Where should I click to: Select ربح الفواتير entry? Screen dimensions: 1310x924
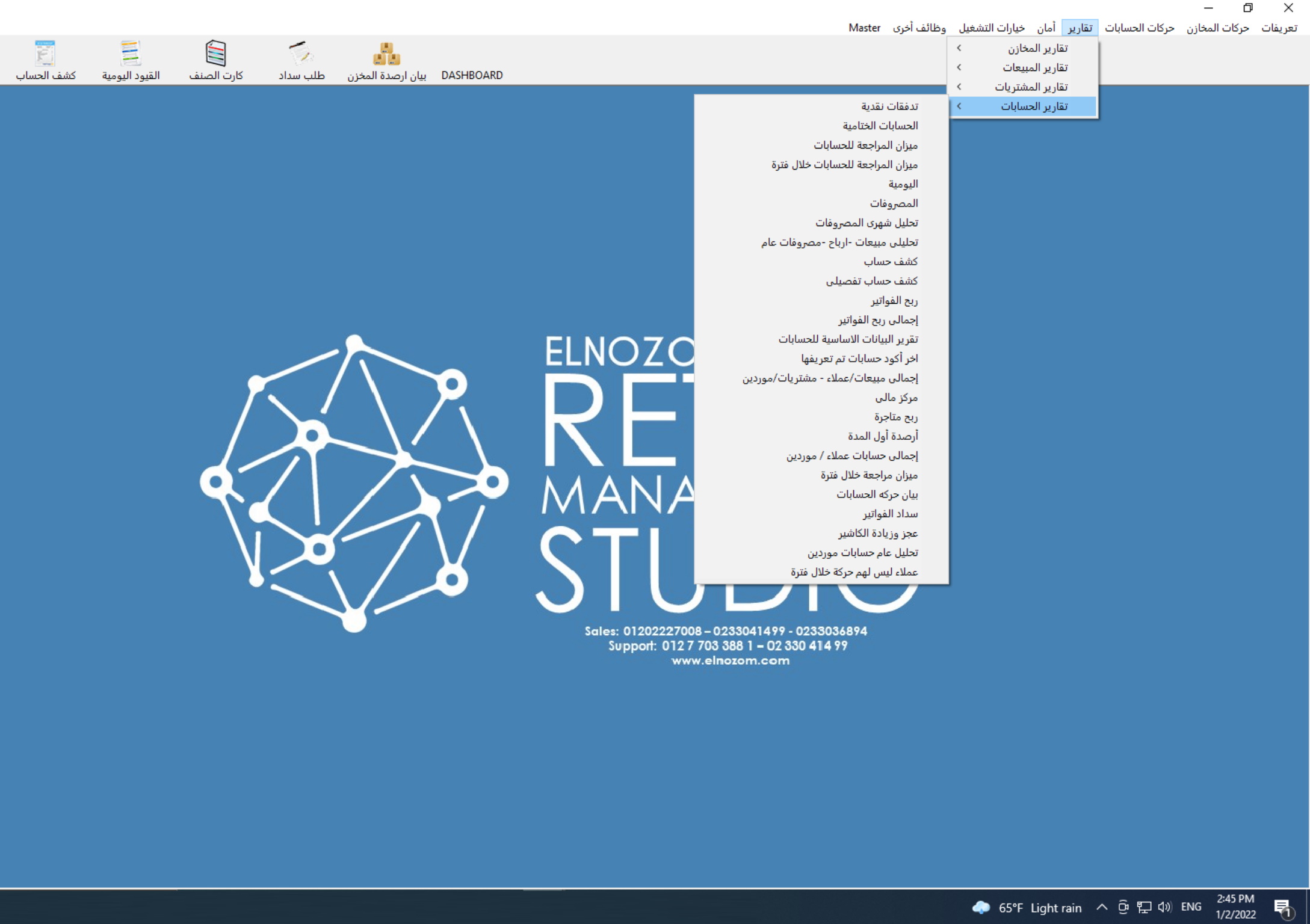[822, 300]
